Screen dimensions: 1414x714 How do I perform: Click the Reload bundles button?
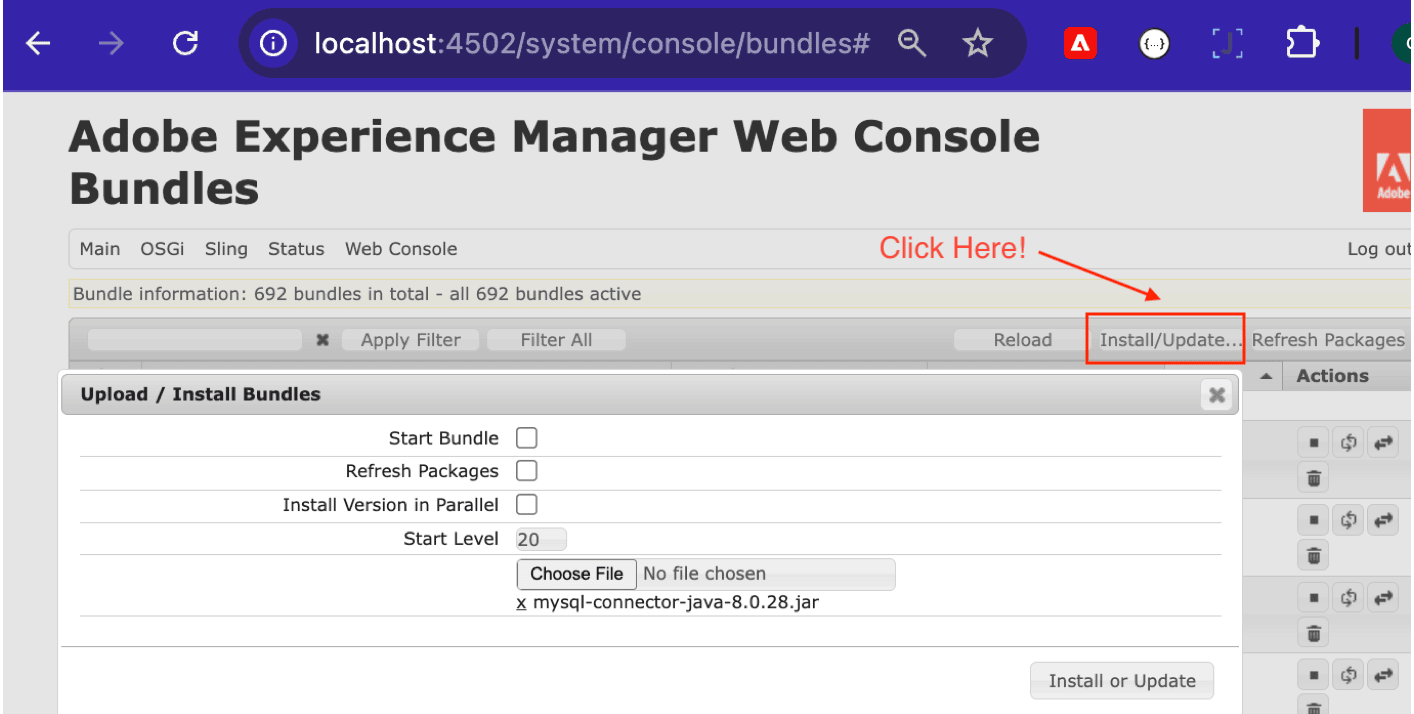1023,340
